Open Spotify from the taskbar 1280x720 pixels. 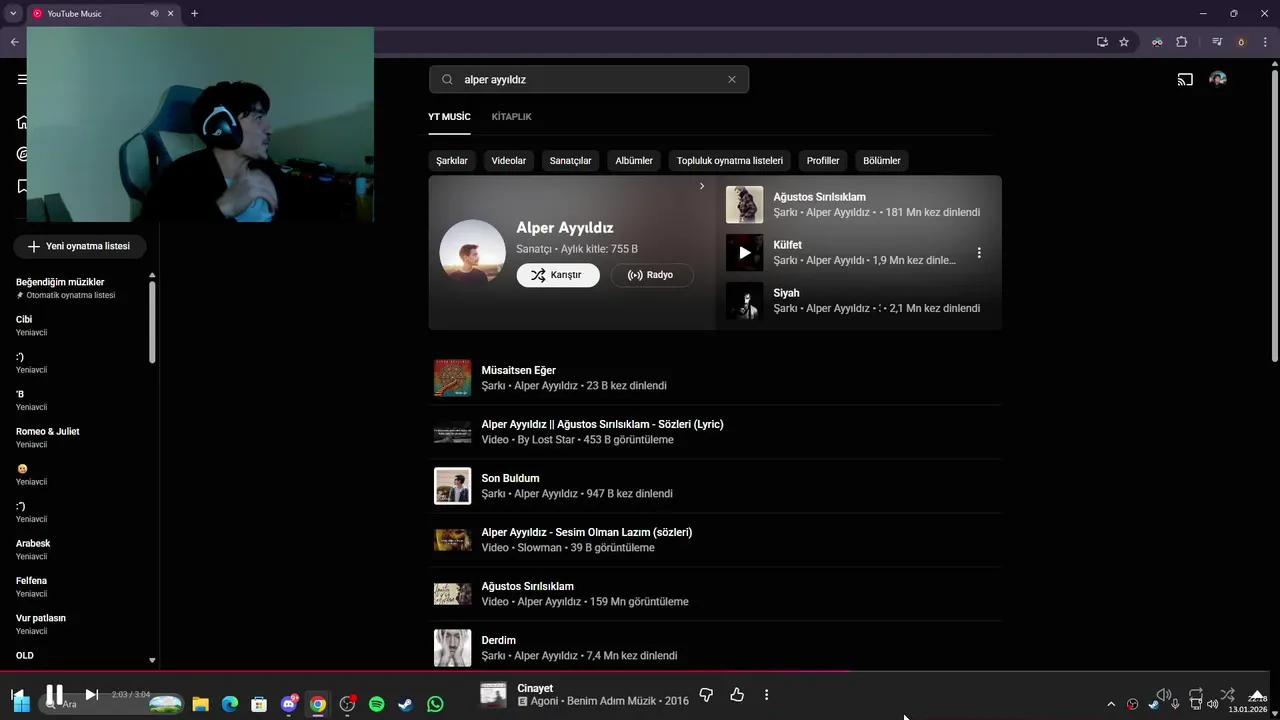pyautogui.click(x=376, y=704)
